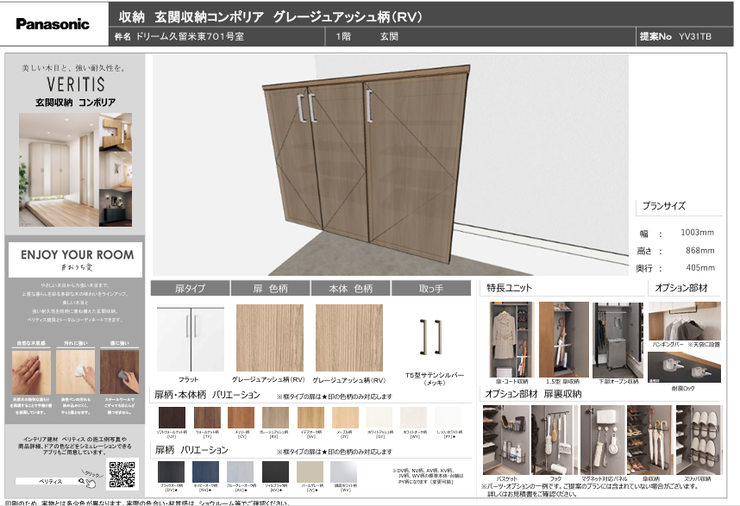Select the hanging bar option image
The image size is (740, 506).
pos(683,322)
